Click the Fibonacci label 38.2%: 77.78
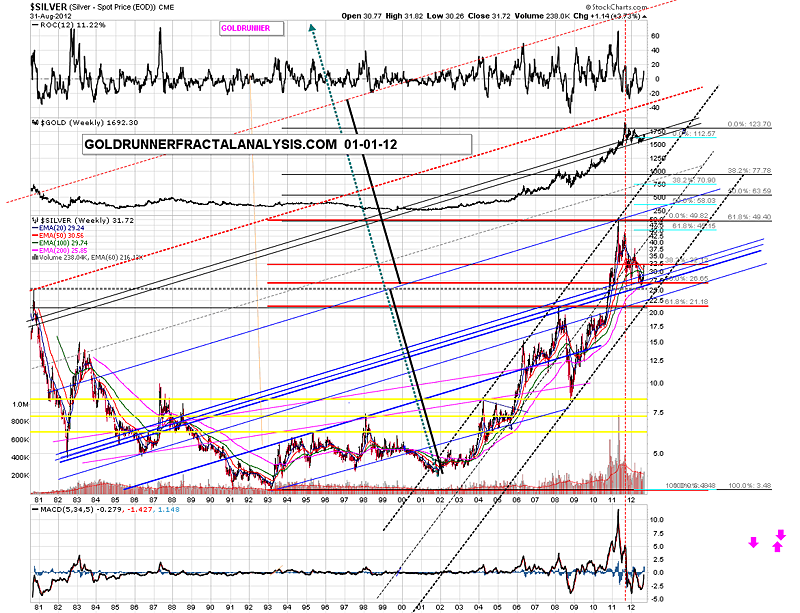Image resolution: width=800 pixels, height=613 pixels. [x=749, y=170]
